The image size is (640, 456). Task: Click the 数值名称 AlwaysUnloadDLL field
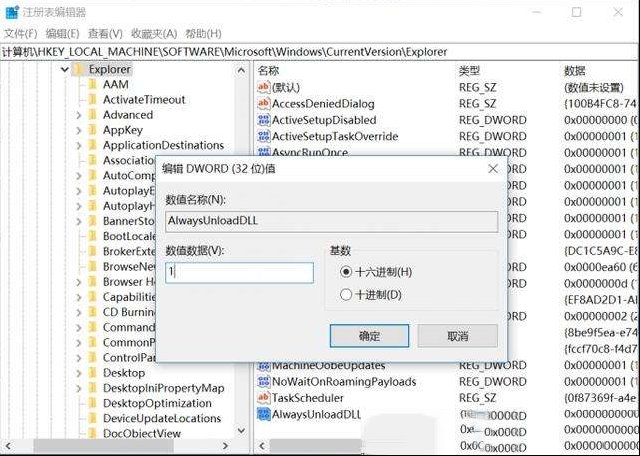(x=331, y=221)
